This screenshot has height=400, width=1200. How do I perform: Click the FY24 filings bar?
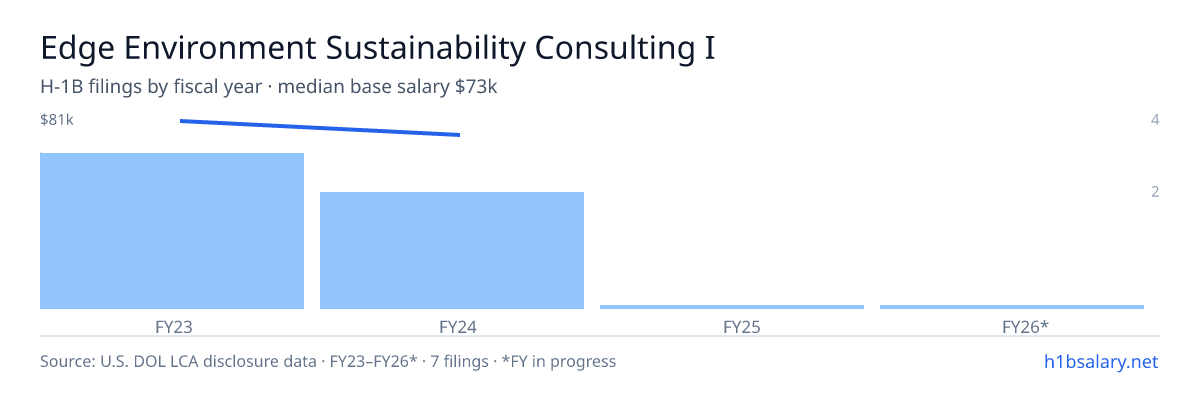[x=452, y=250]
